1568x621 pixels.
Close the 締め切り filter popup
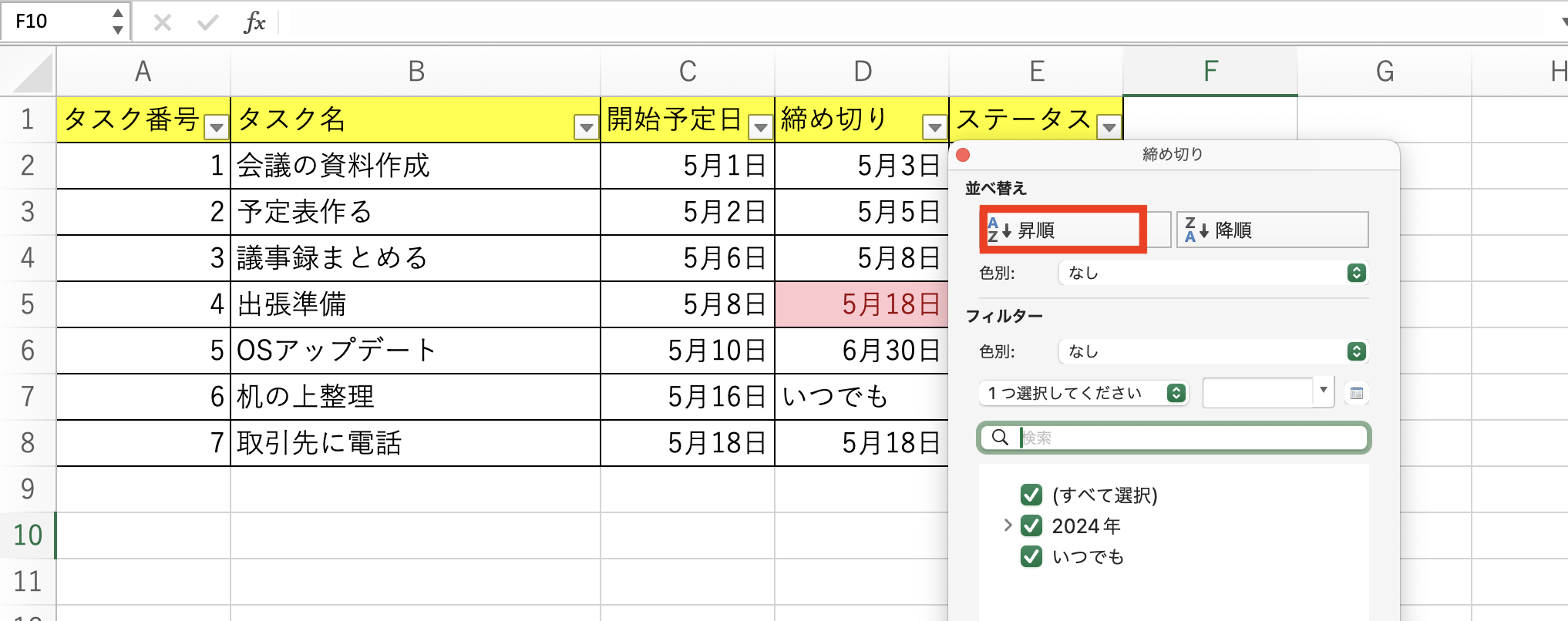coord(963,155)
